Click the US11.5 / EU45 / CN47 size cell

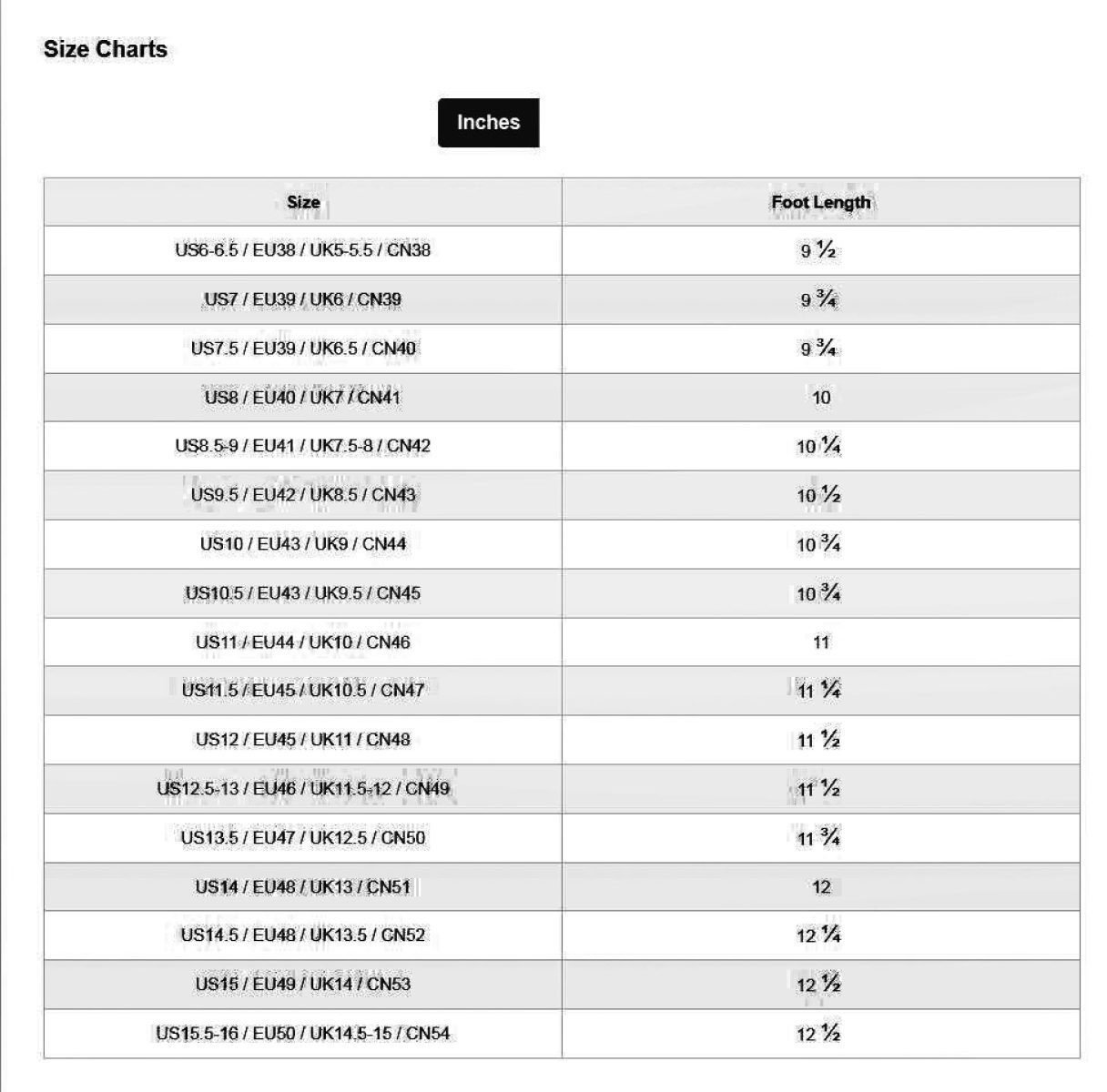coord(303,691)
